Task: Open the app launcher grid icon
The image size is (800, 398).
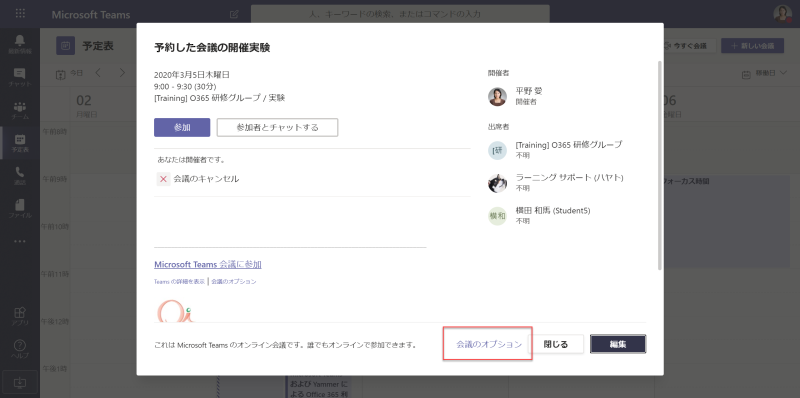Action: point(20,14)
